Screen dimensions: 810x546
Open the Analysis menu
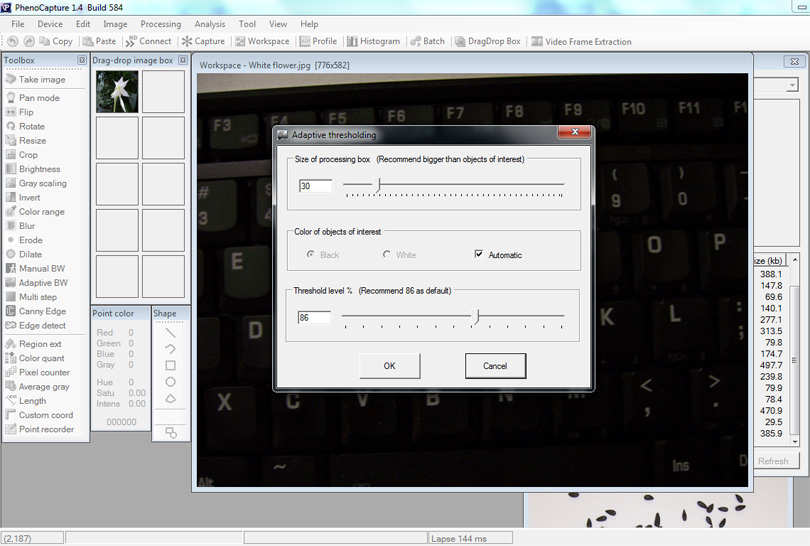coord(210,24)
